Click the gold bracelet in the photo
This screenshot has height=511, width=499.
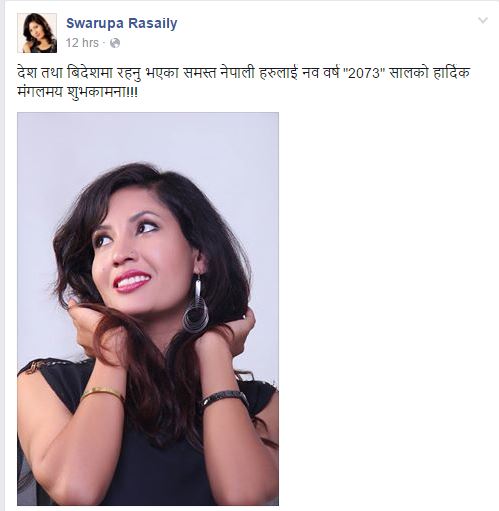(x=102, y=393)
